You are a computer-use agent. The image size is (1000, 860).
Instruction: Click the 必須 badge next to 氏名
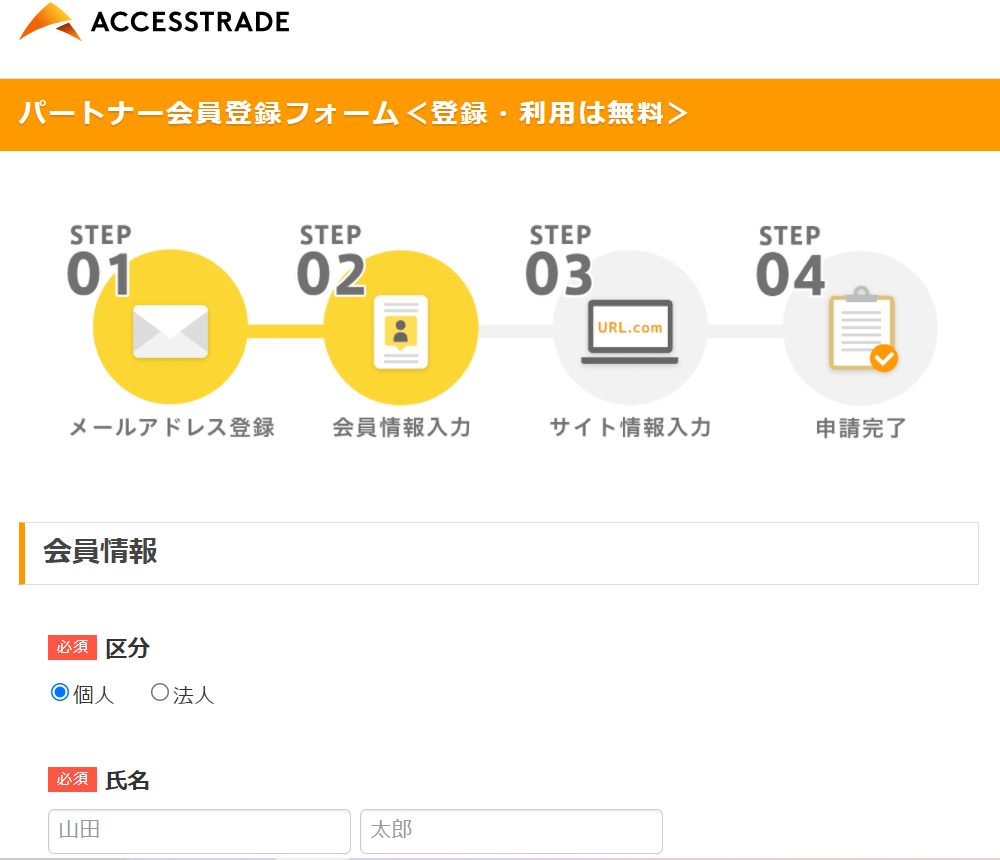pos(72,780)
